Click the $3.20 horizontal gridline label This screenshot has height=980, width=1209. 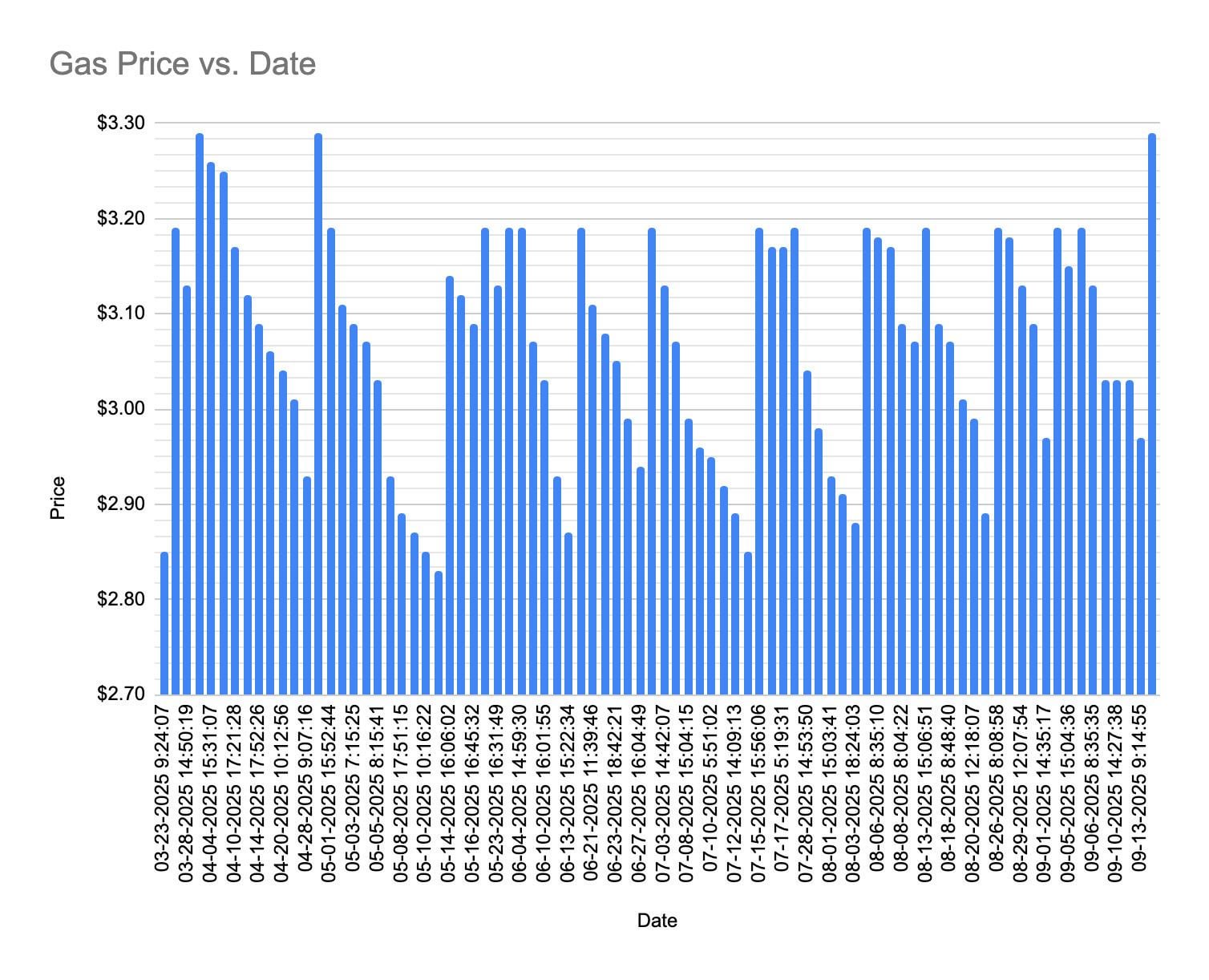click(x=120, y=218)
